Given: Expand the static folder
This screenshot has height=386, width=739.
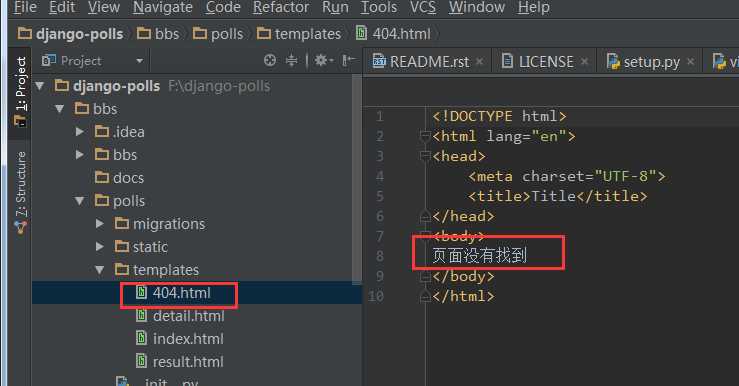Looking at the screenshot, I should [99, 246].
